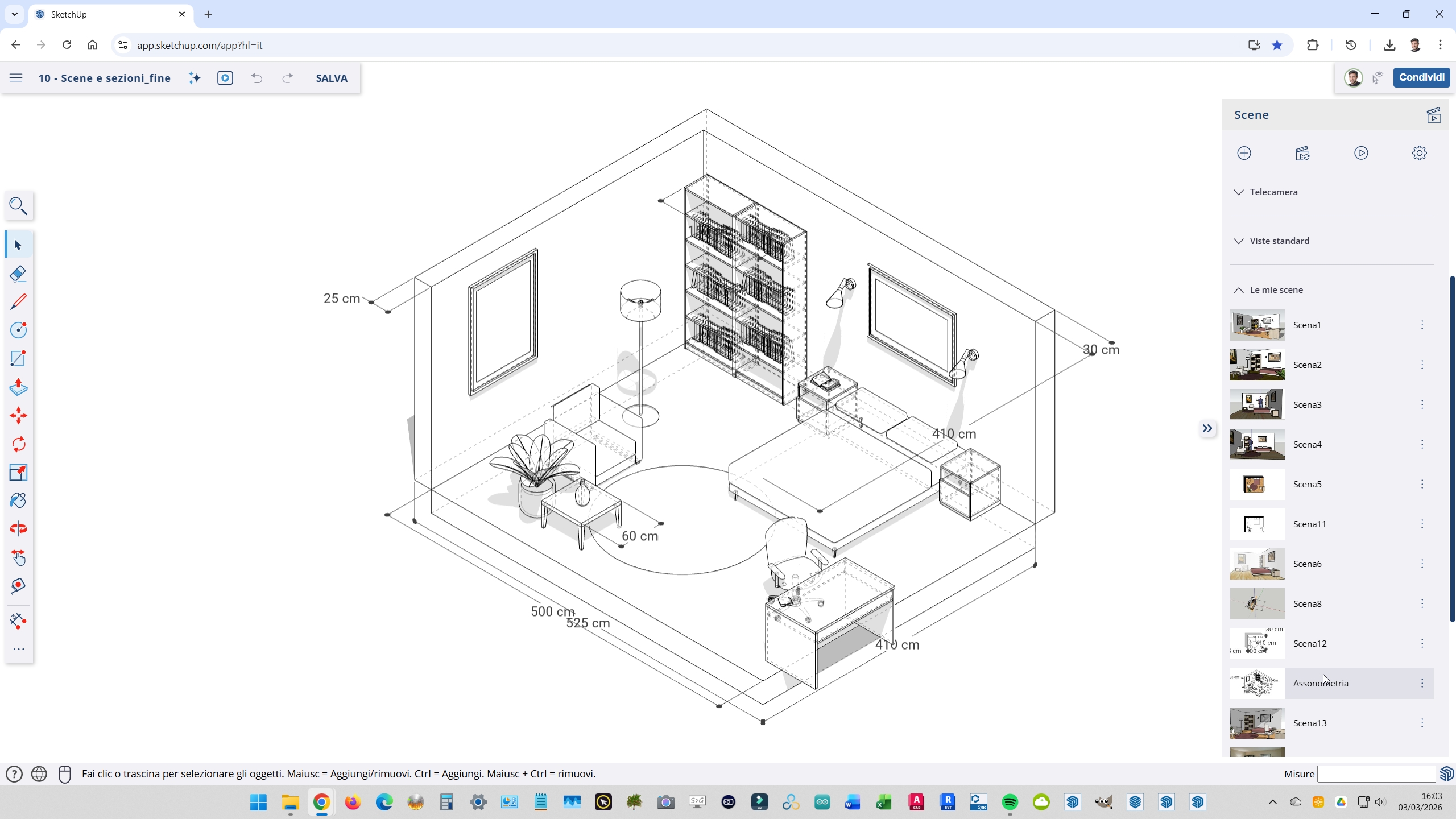Image resolution: width=1456 pixels, height=819 pixels.
Task: Expand the Telecamera section
Action: coord(1273,192)
